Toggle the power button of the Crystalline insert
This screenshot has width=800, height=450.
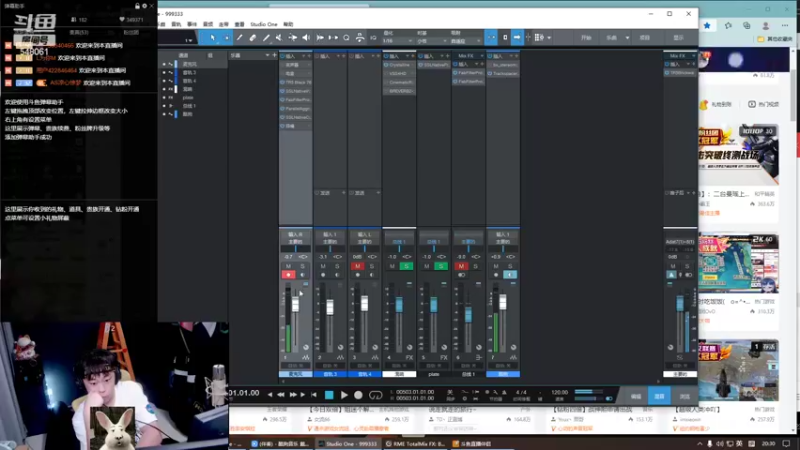click(386, 65)
